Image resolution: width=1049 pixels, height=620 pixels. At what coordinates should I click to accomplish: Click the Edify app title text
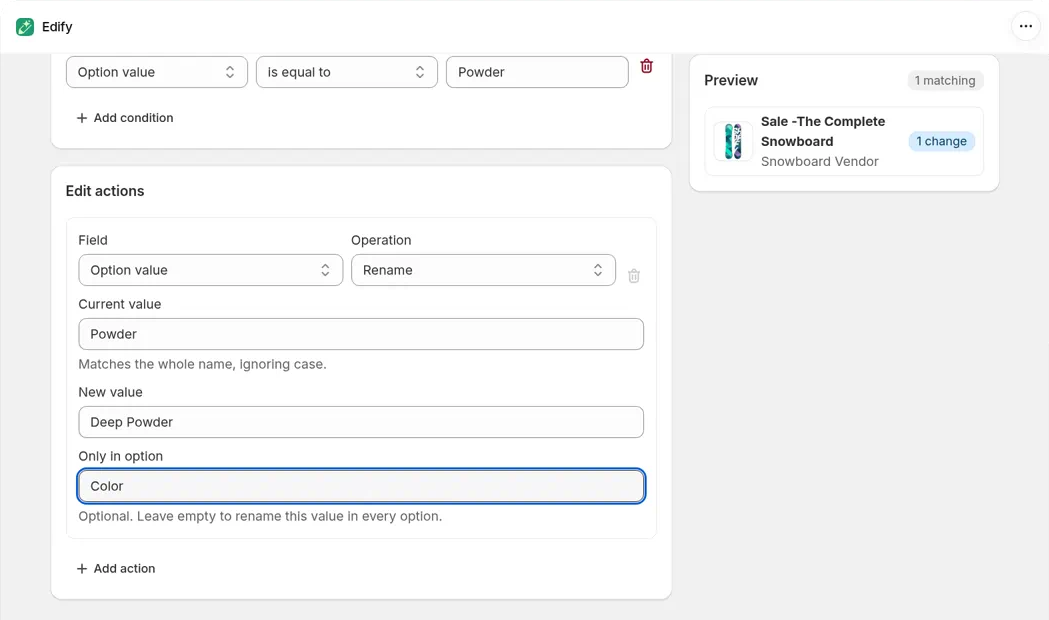57,27
